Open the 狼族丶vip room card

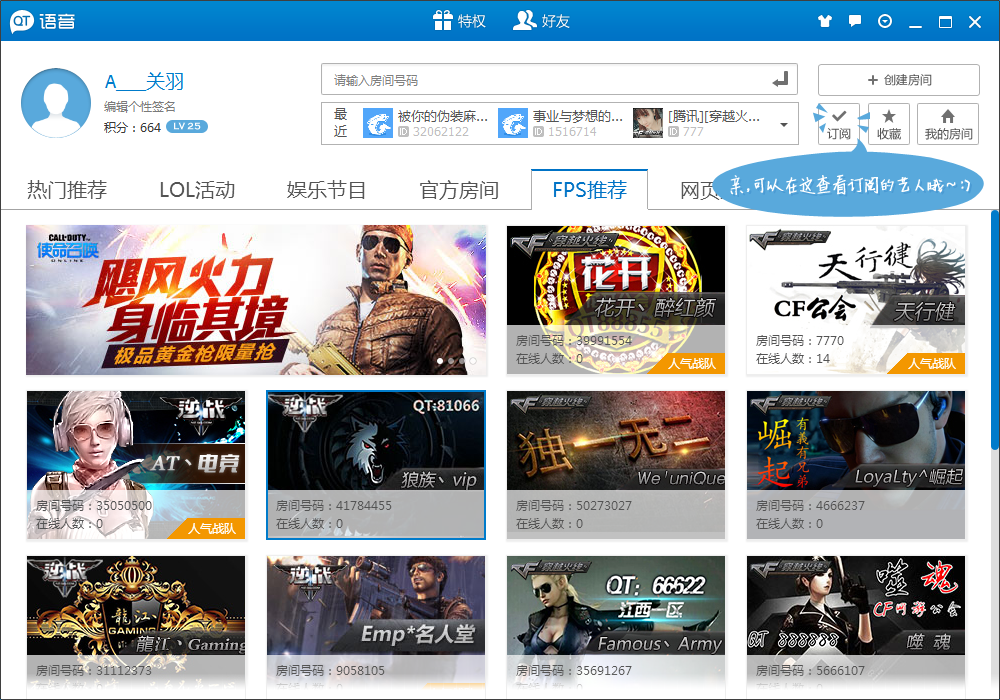pos(376,465)
